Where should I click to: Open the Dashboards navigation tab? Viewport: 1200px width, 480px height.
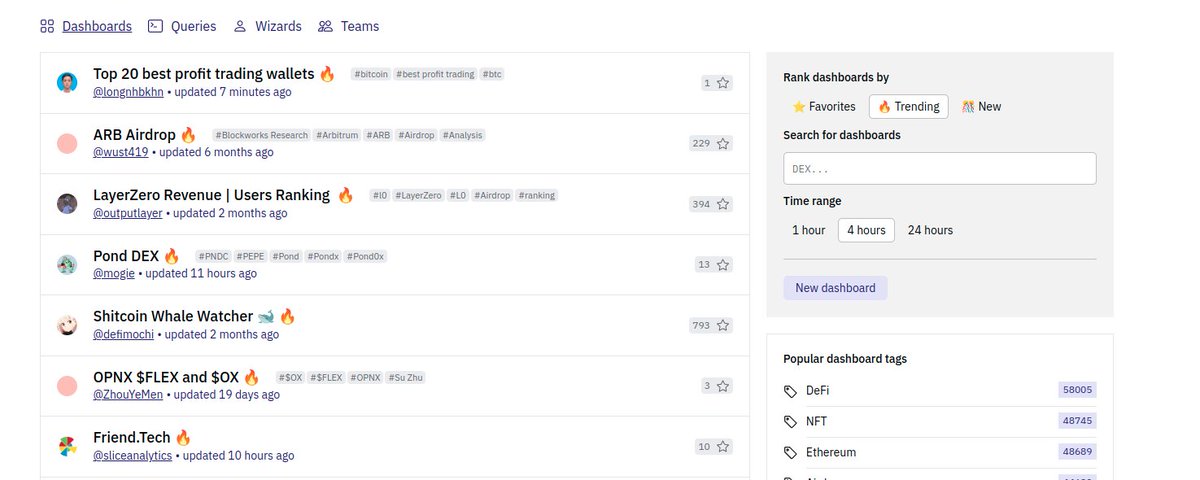(97, 26)
